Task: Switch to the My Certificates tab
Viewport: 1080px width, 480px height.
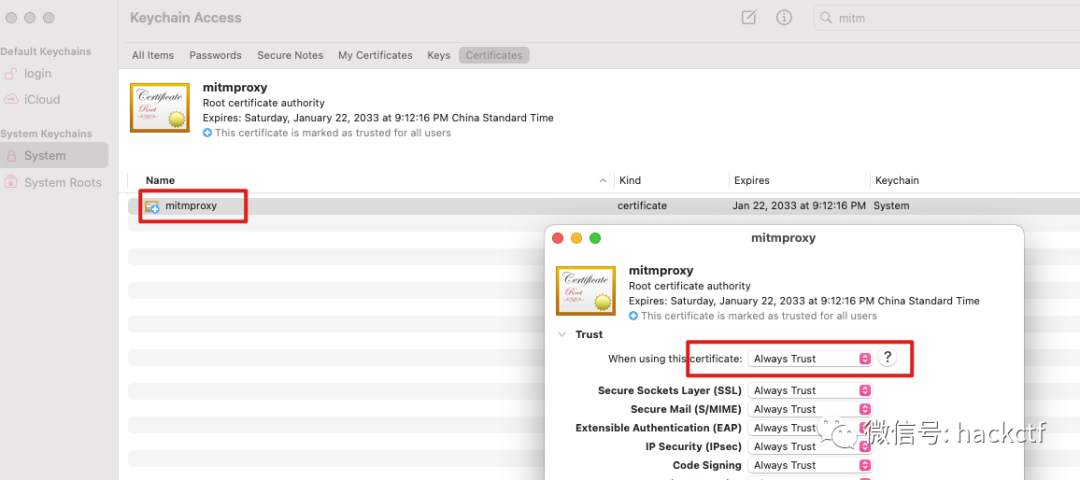Action: point(375,55)
